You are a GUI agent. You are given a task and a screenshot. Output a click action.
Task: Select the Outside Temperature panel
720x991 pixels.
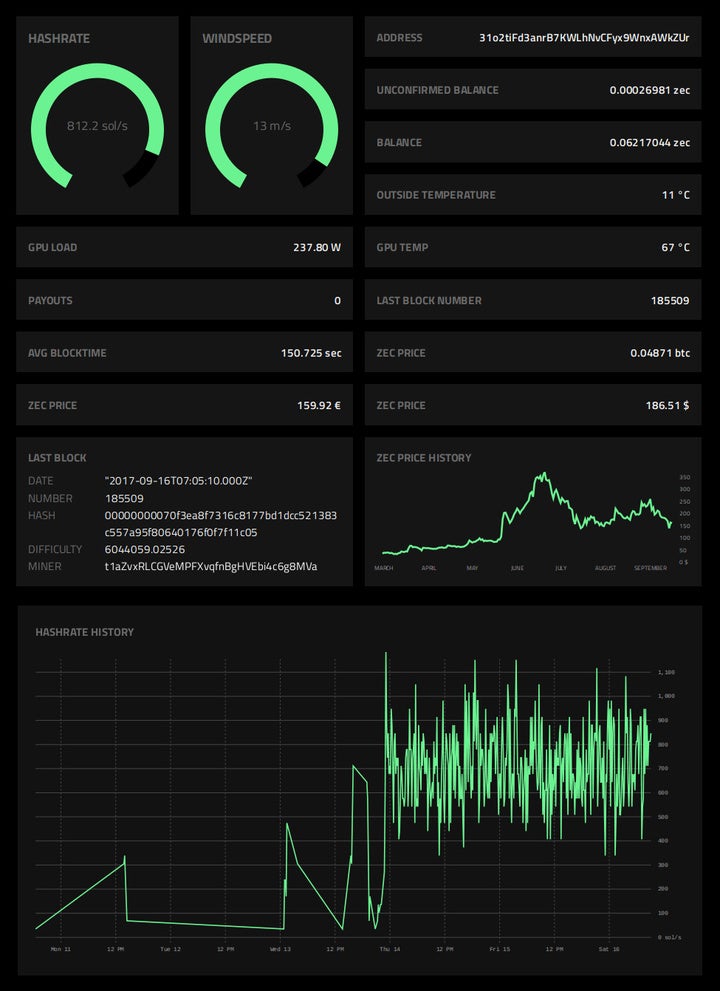[533, 195]
